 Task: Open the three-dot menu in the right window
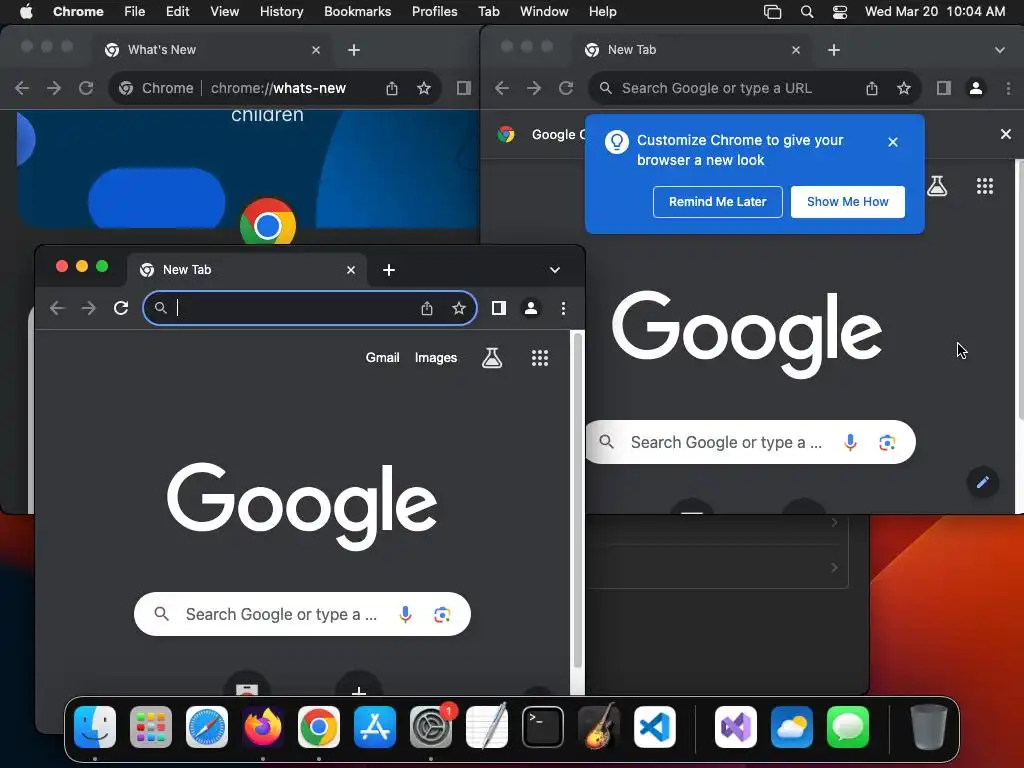[1008, 88]
